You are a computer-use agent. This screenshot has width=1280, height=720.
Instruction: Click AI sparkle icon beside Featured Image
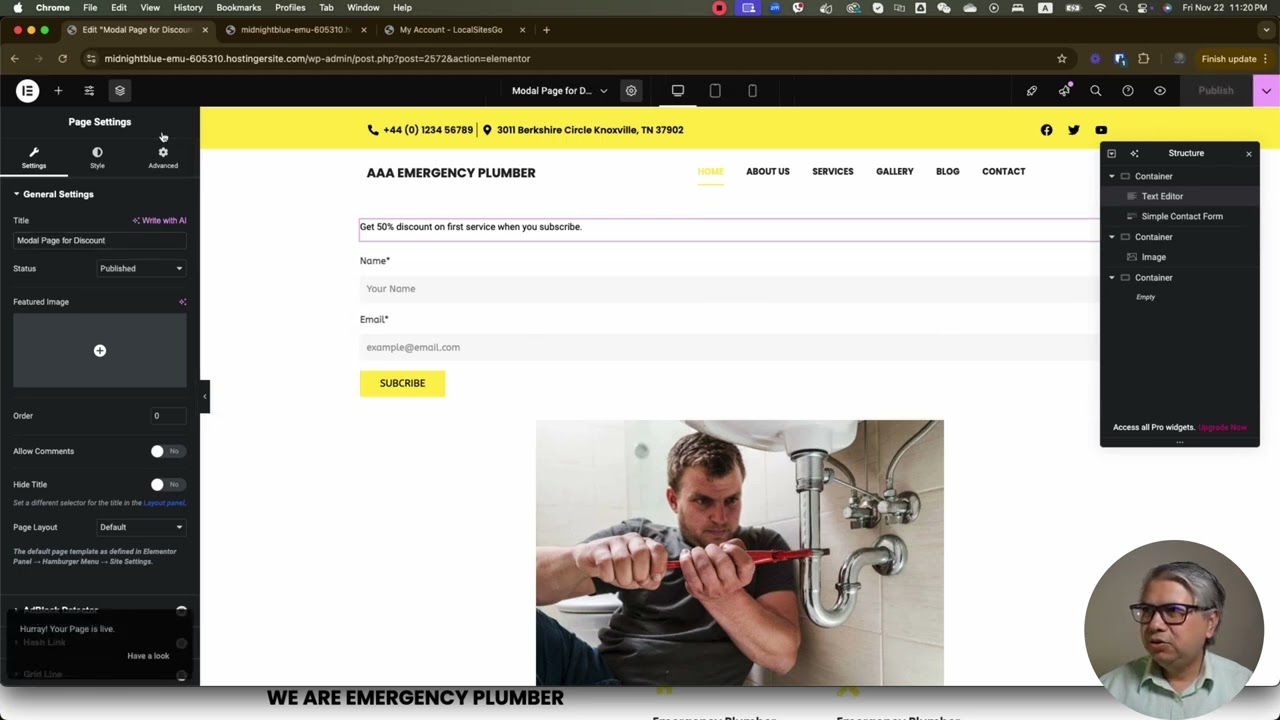point(182,302)
